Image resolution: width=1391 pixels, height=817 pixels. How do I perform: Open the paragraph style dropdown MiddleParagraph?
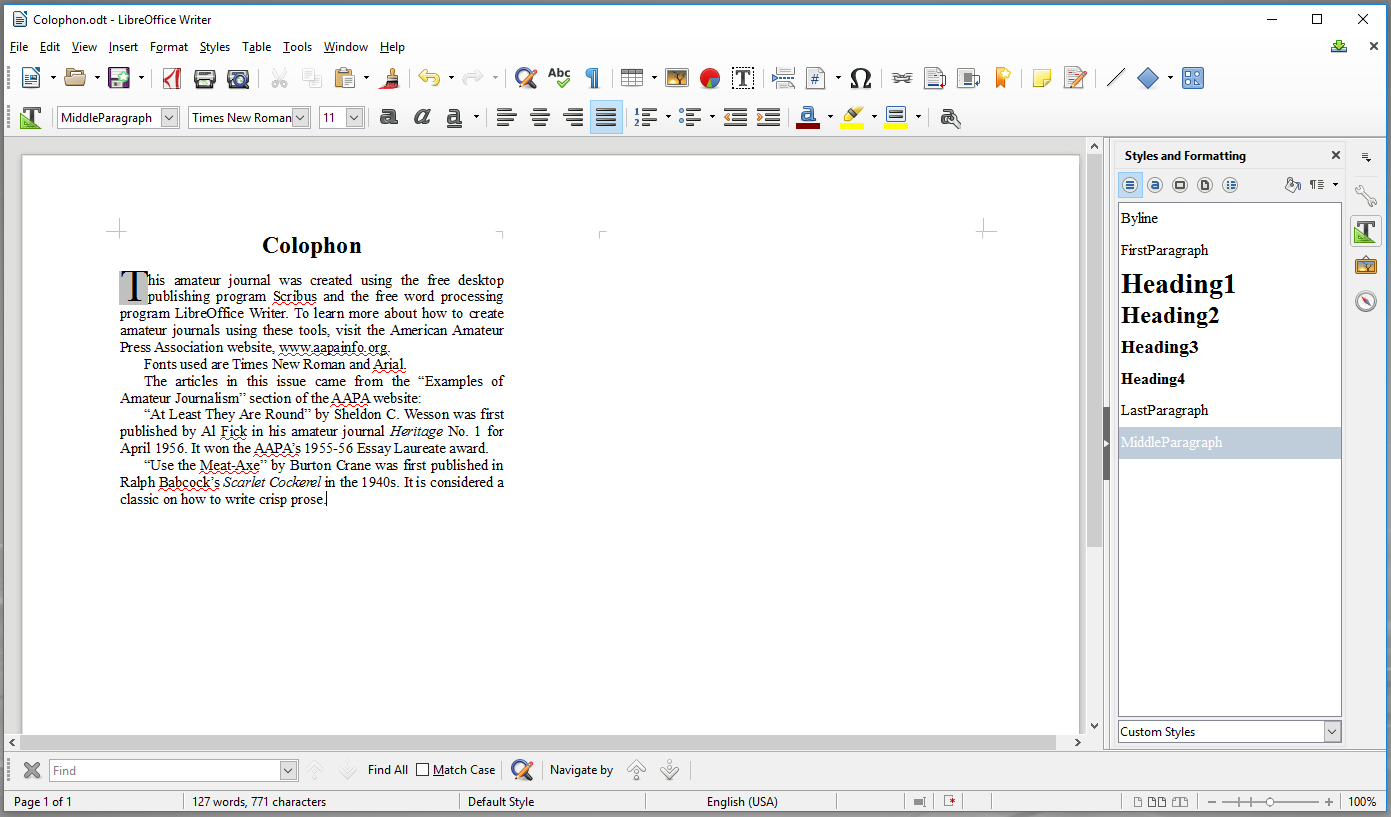coord(170,118)
